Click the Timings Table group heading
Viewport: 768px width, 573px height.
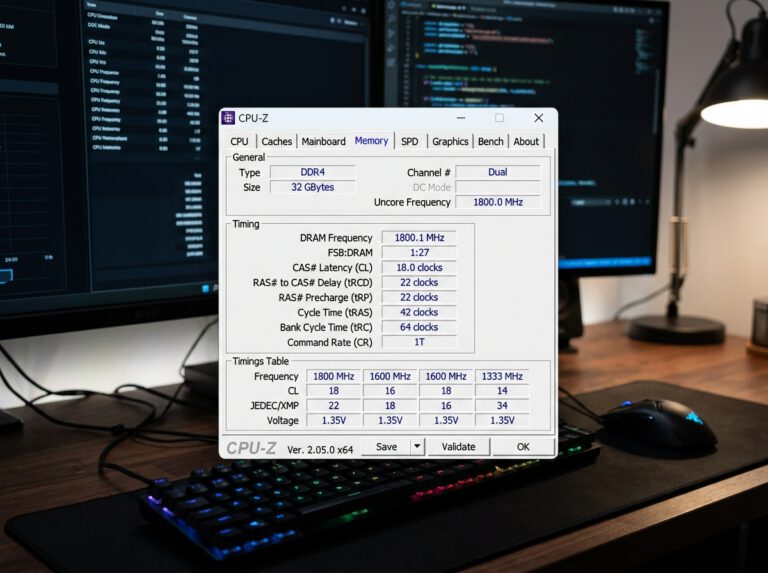click(261, 361)
